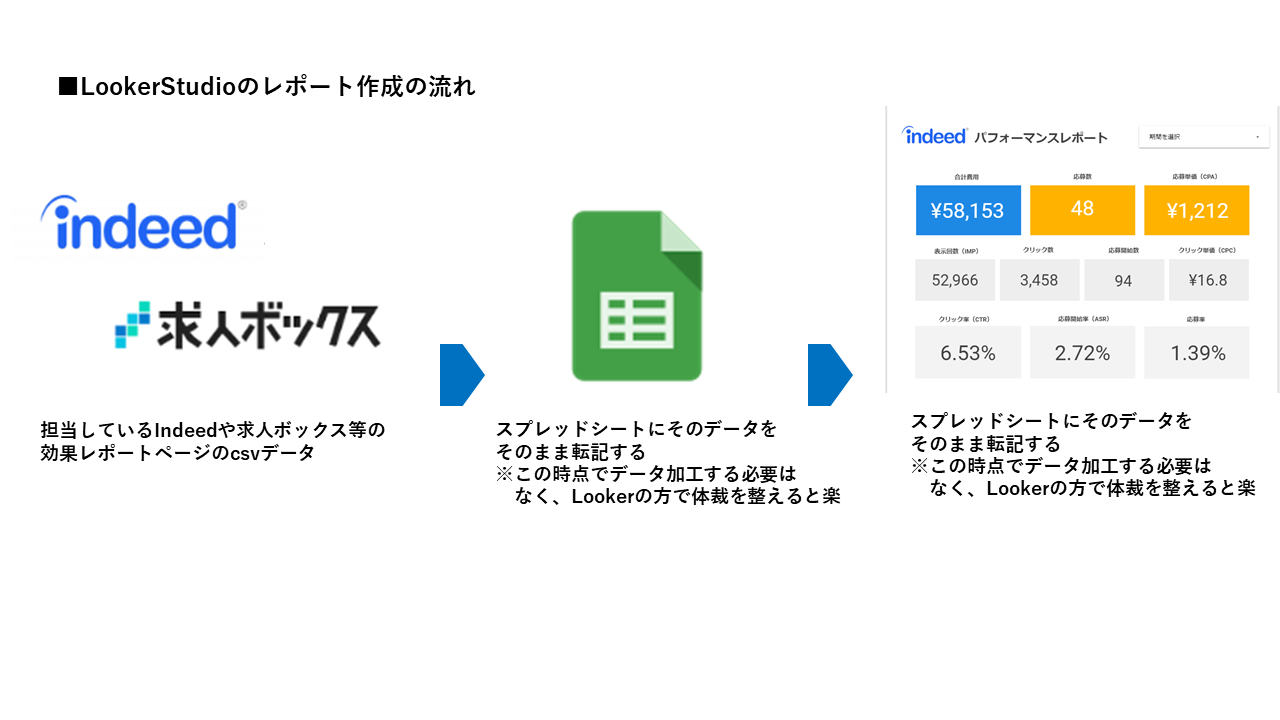Click the orange 48 applications card
The image size is (1280, 720).
click(x=1082, y=210)
